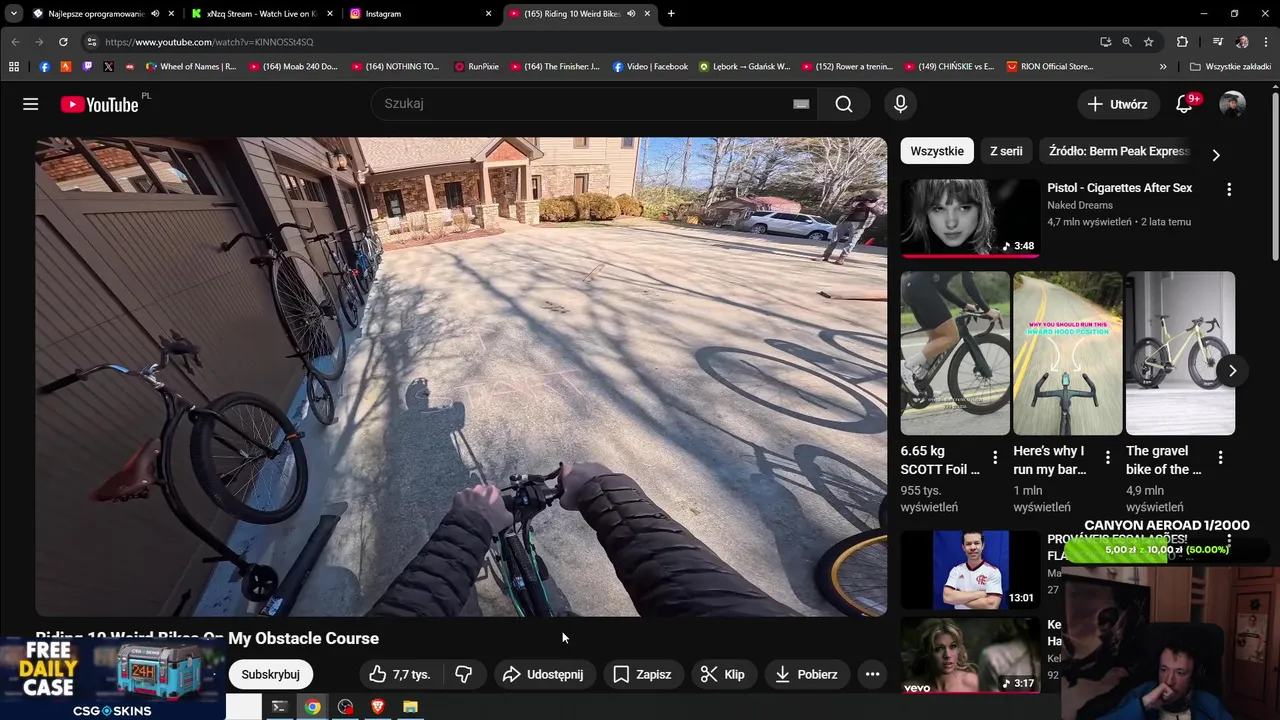Viewport: 1280px width, 720px height.
Task: Reload the page in browser
Action: point(63,42)
